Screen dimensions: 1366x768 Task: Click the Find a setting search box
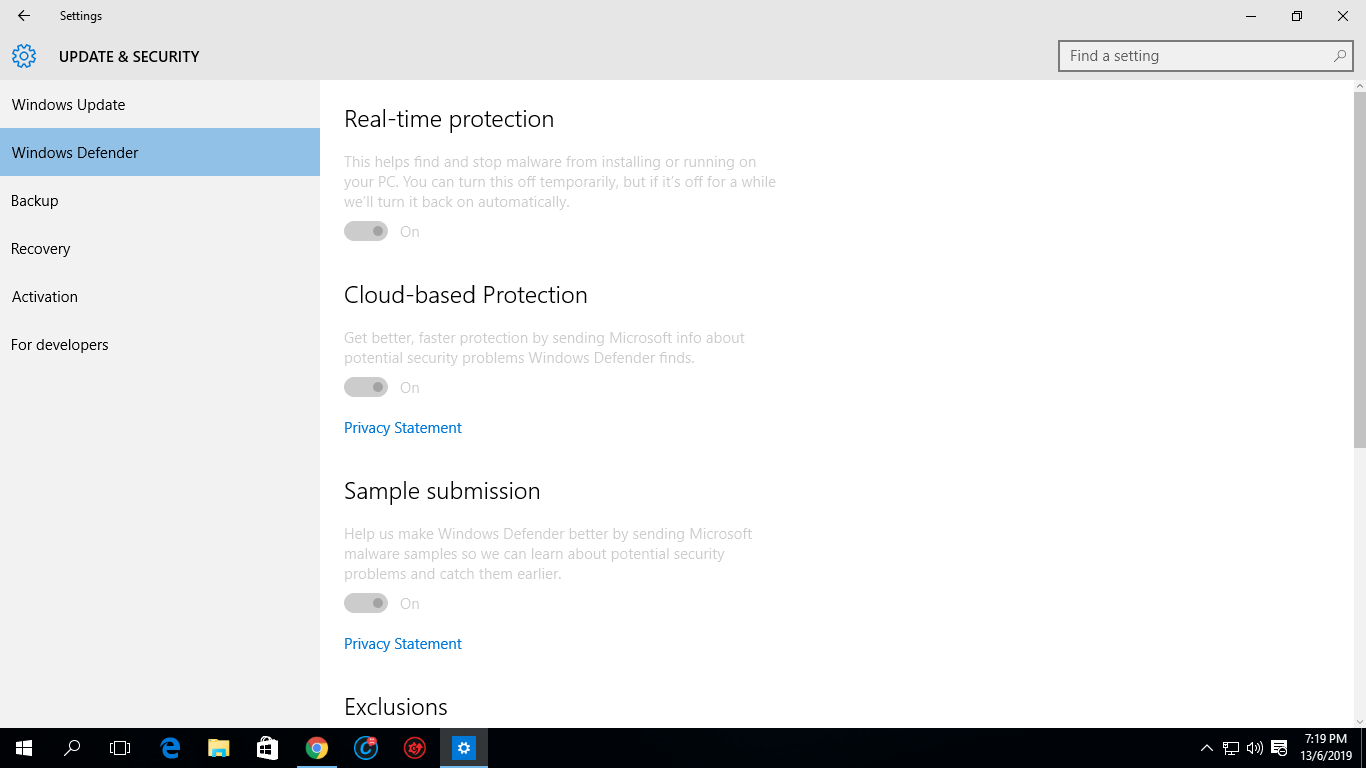pos(1205,56)
